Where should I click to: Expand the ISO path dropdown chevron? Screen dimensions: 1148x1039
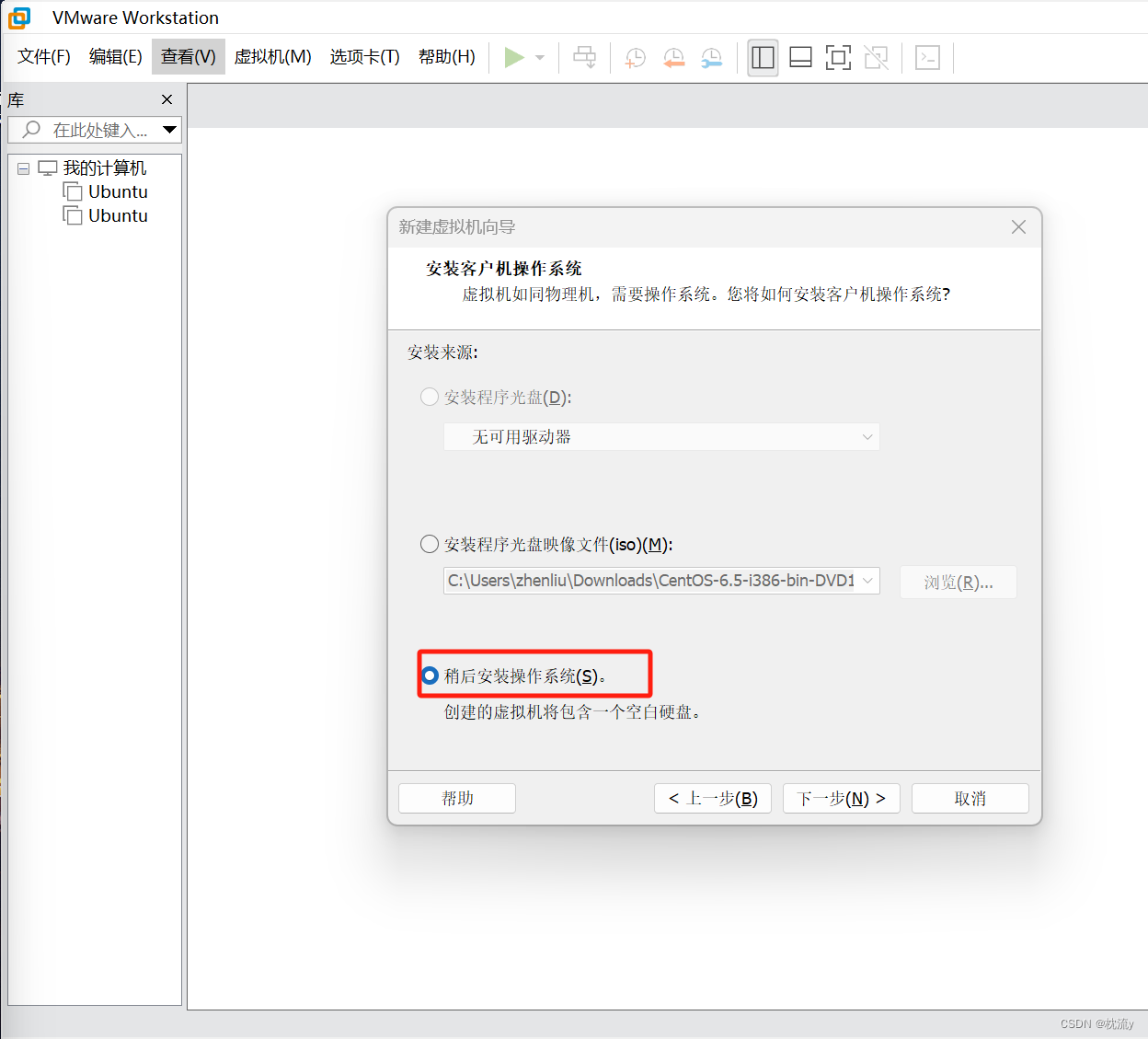(867, 581)
